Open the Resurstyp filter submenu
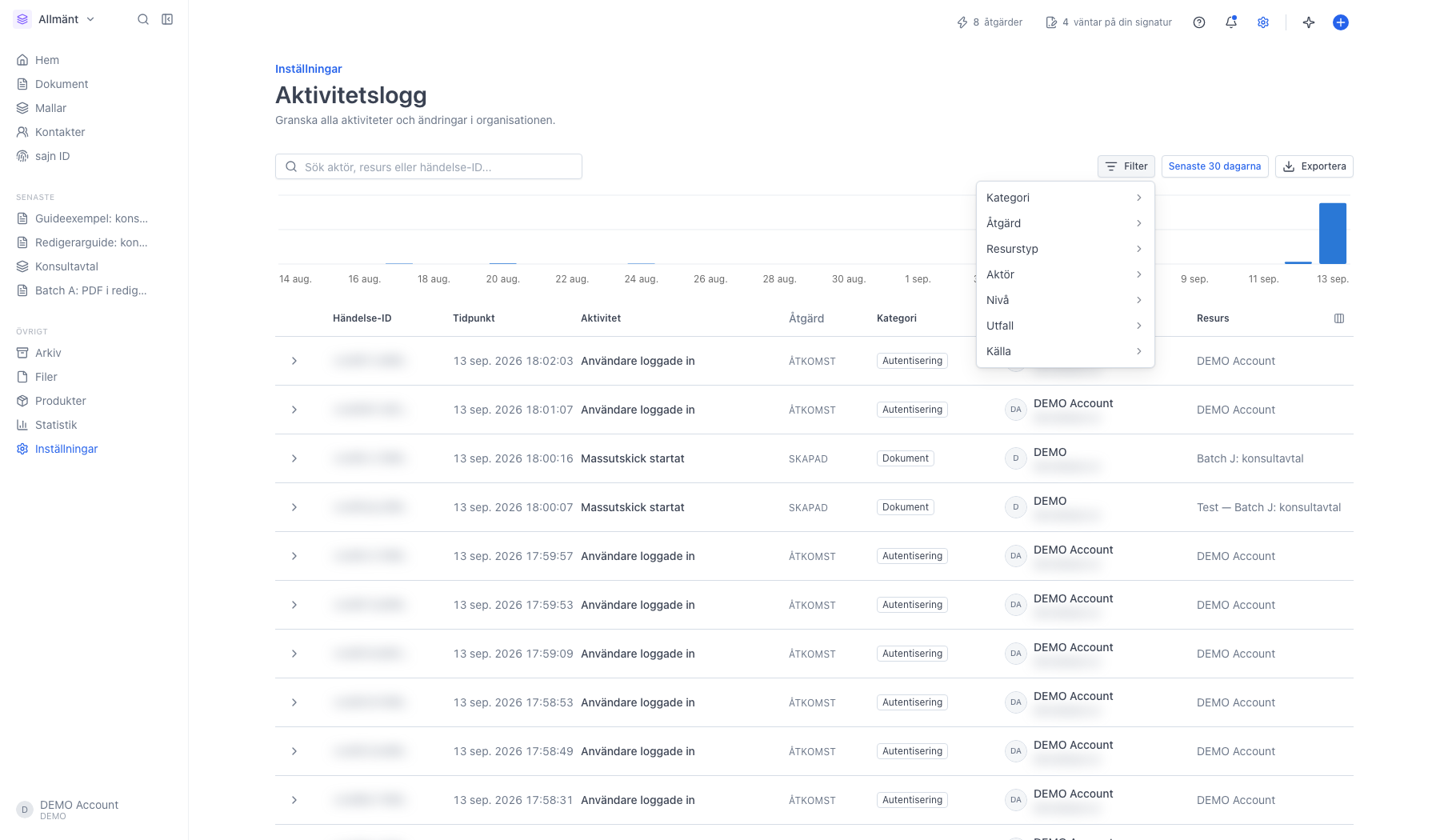1440x840 pixels. tap(1065, 249)
